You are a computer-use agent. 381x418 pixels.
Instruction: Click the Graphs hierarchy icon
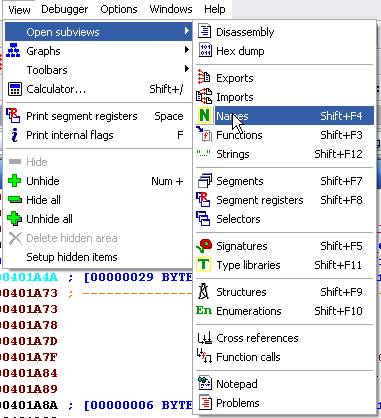click(14, 51)
